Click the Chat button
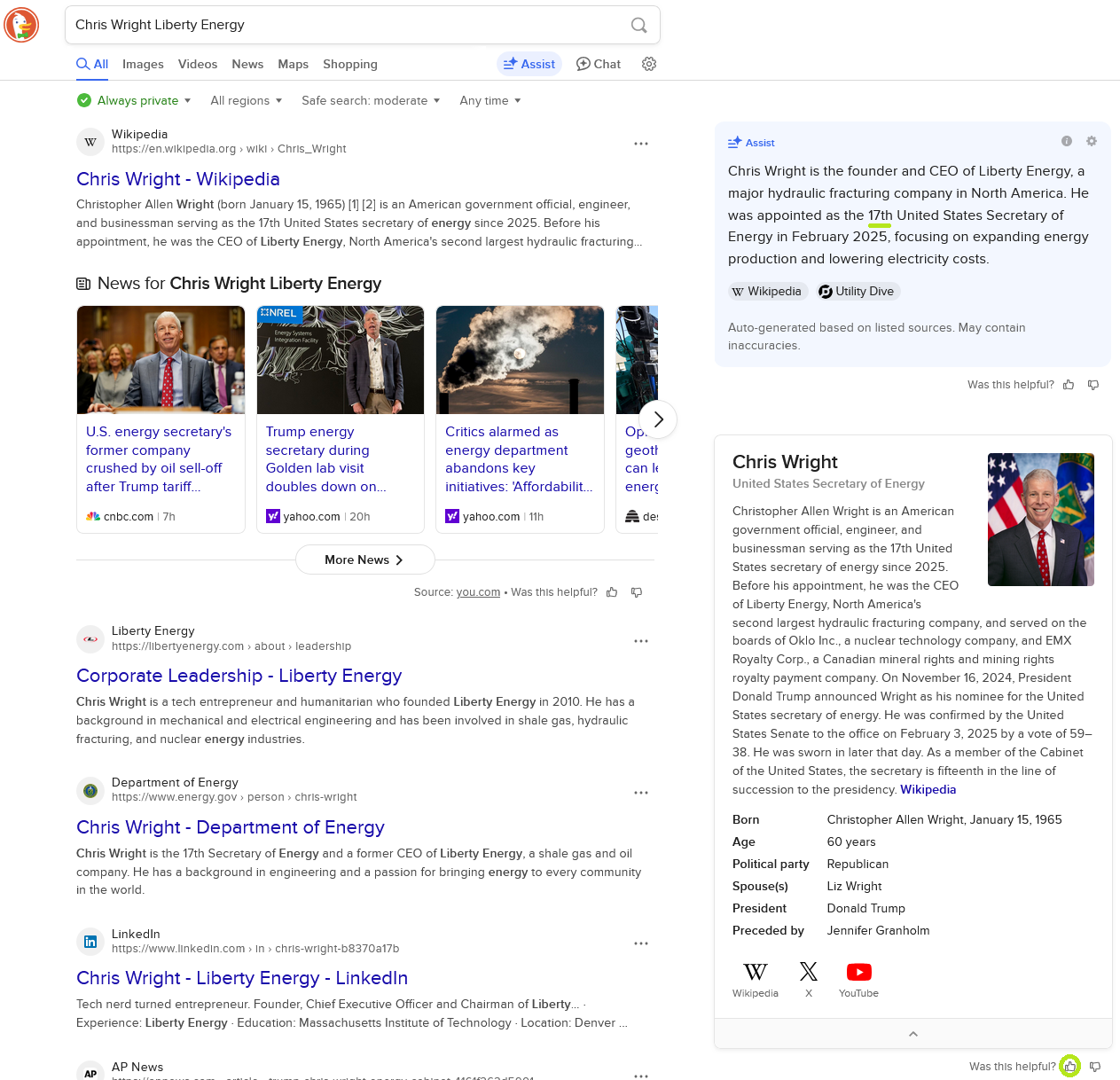 (x=599, y=64)
